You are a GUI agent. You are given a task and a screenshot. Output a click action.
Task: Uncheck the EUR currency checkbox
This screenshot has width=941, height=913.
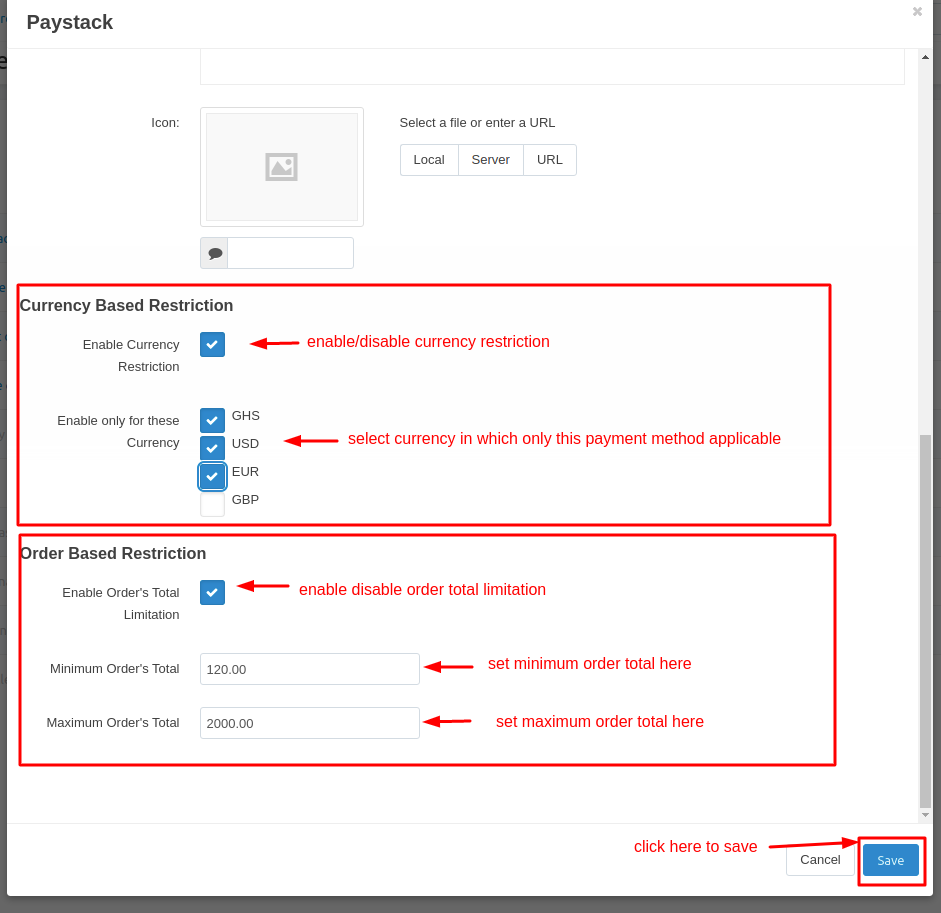[212, 476]
